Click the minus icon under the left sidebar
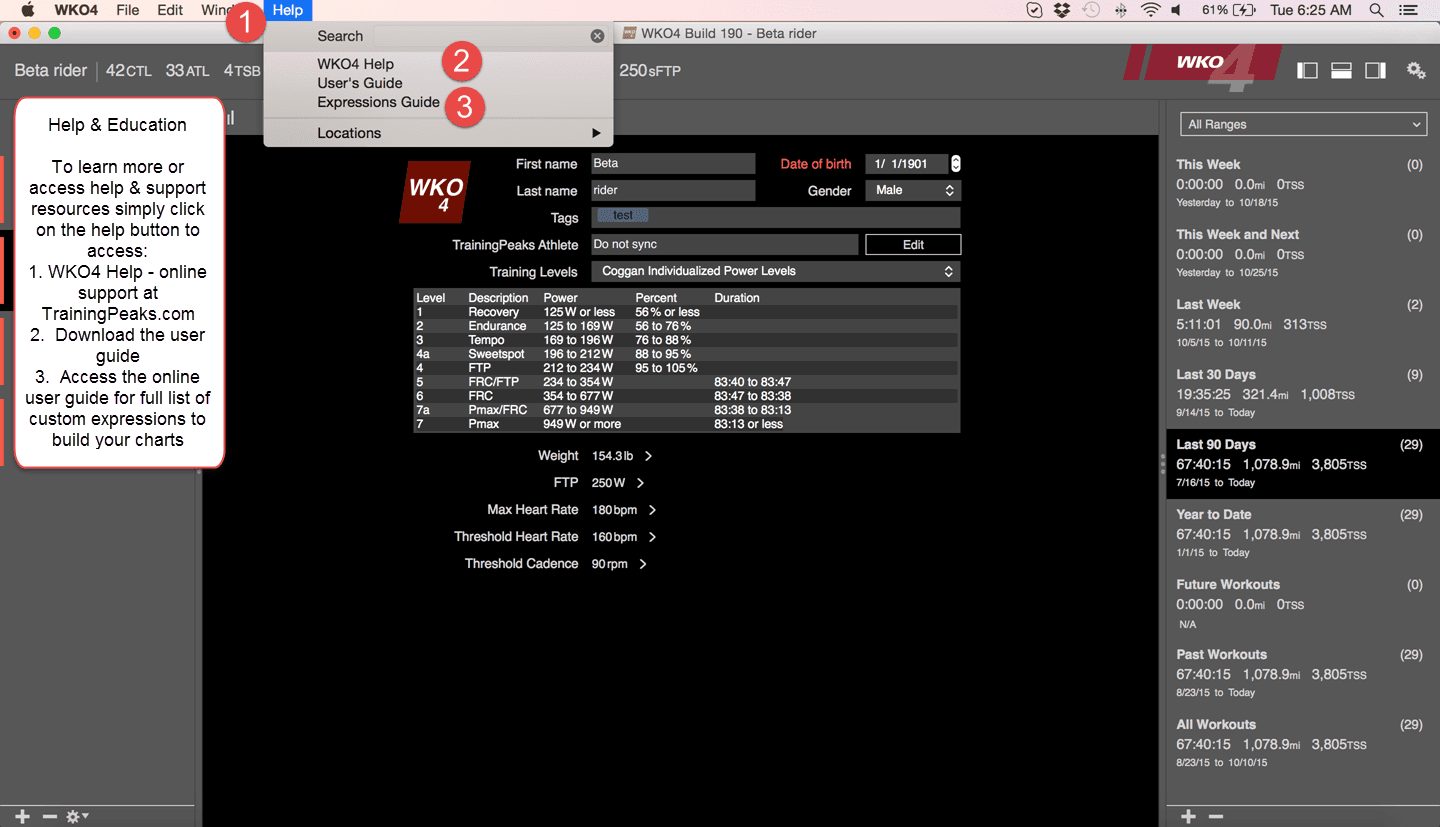Image resolution: width=1440 pixels, height=827 pixels. (50, 817)
